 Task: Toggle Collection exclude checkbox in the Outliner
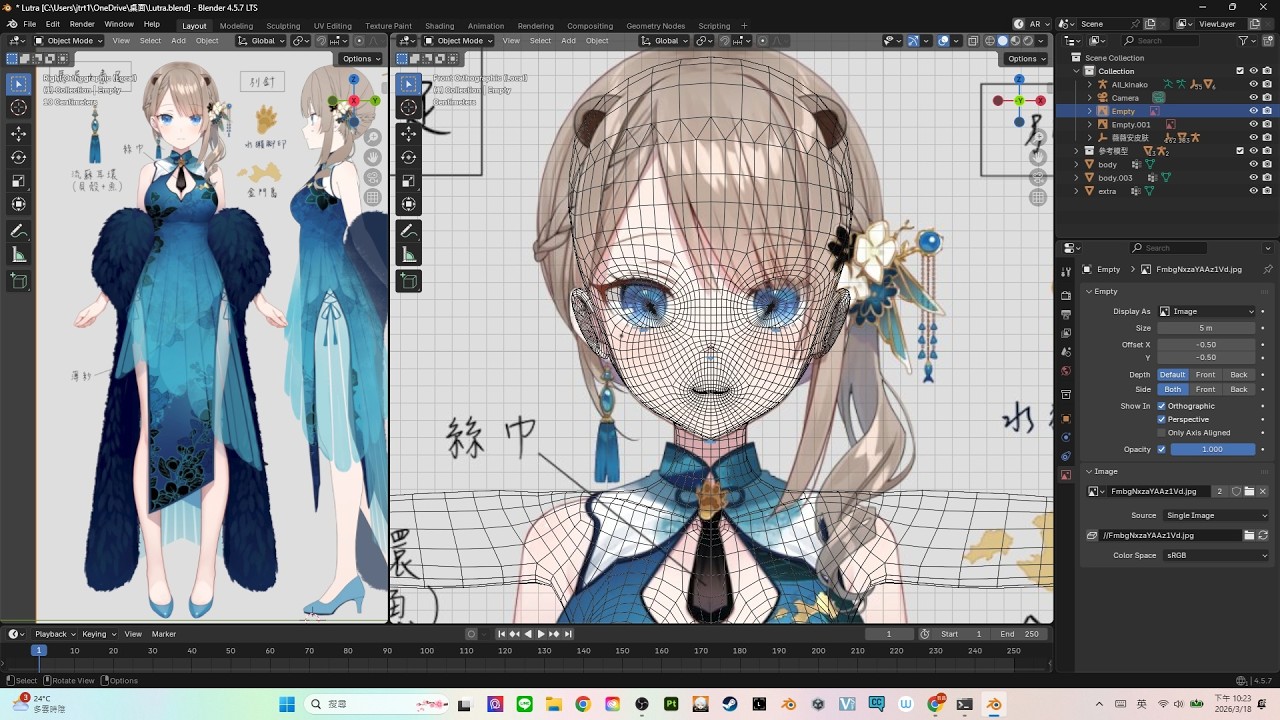[1240, 71]
